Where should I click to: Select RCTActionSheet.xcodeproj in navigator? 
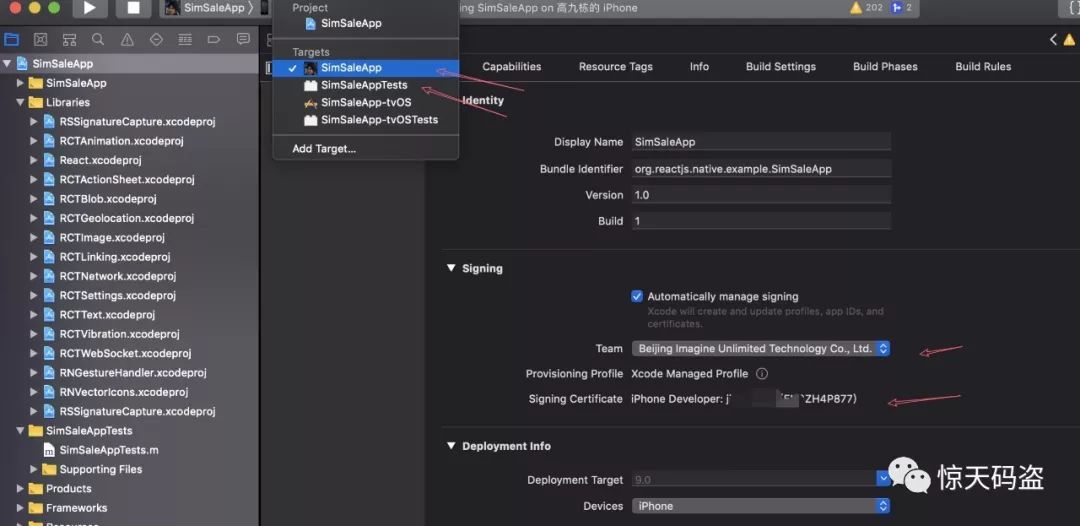point(127,179)
